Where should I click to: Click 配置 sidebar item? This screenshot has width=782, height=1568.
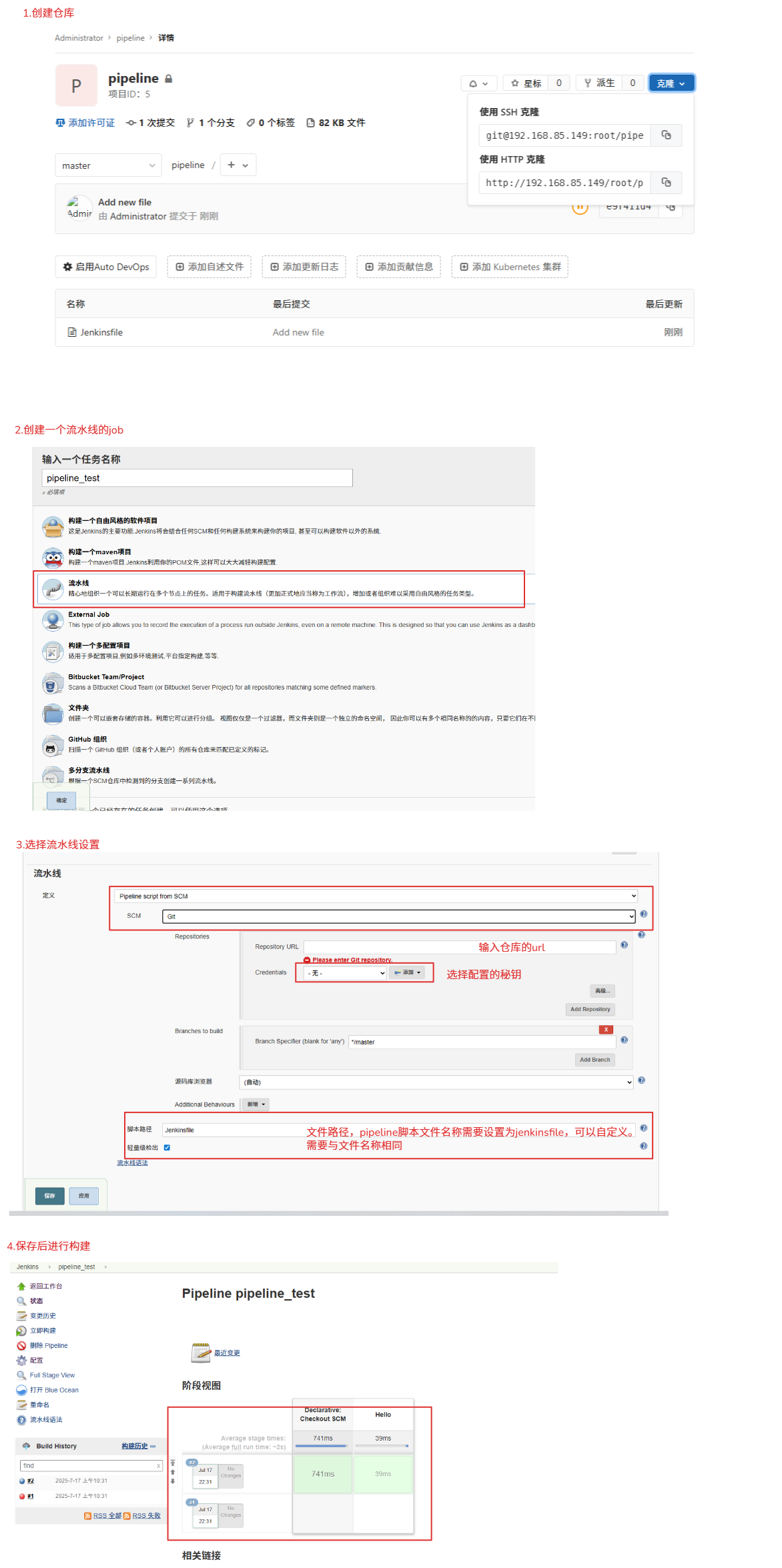[x=36, y=1361]
